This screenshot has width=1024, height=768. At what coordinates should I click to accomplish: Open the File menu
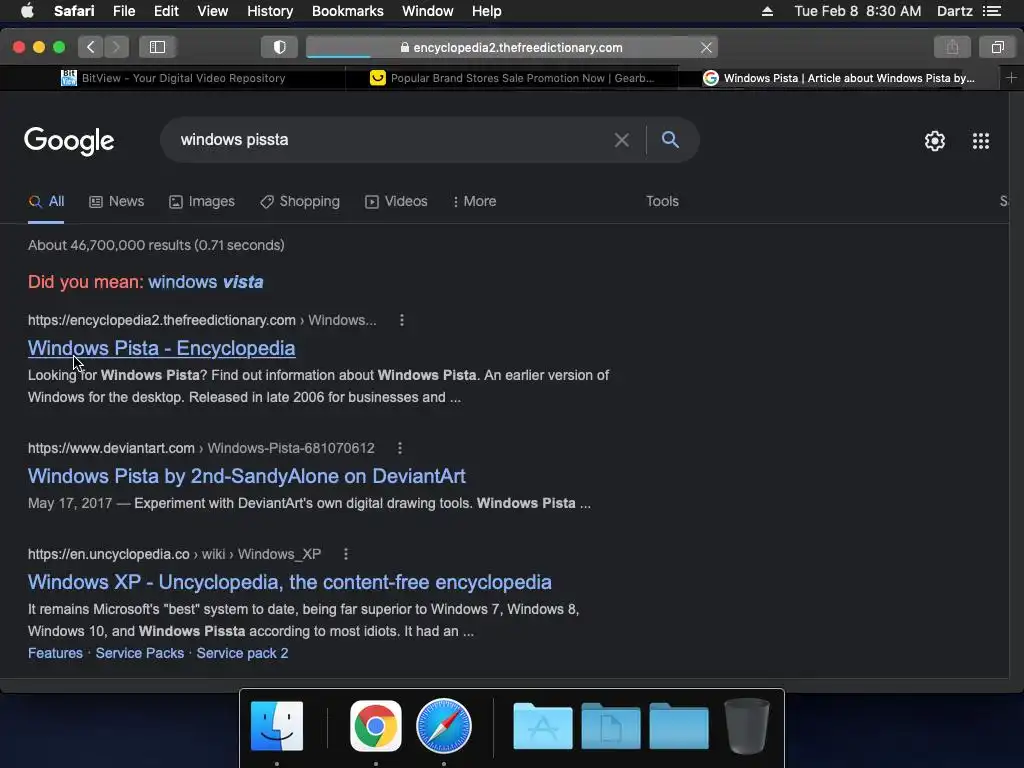click(x=123, y=11)
